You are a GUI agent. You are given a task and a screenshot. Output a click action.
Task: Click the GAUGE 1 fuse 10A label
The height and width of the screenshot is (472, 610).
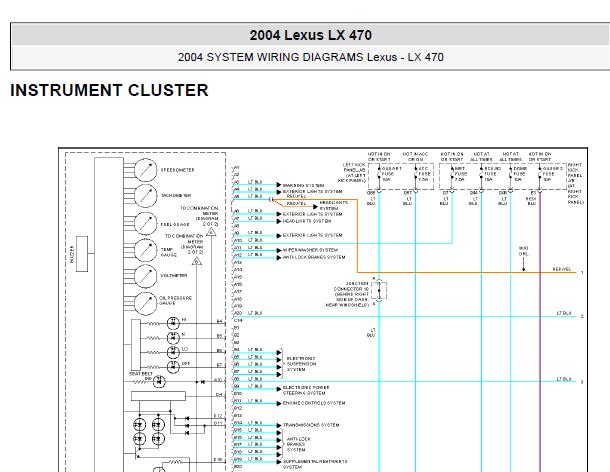pos(391,174)
